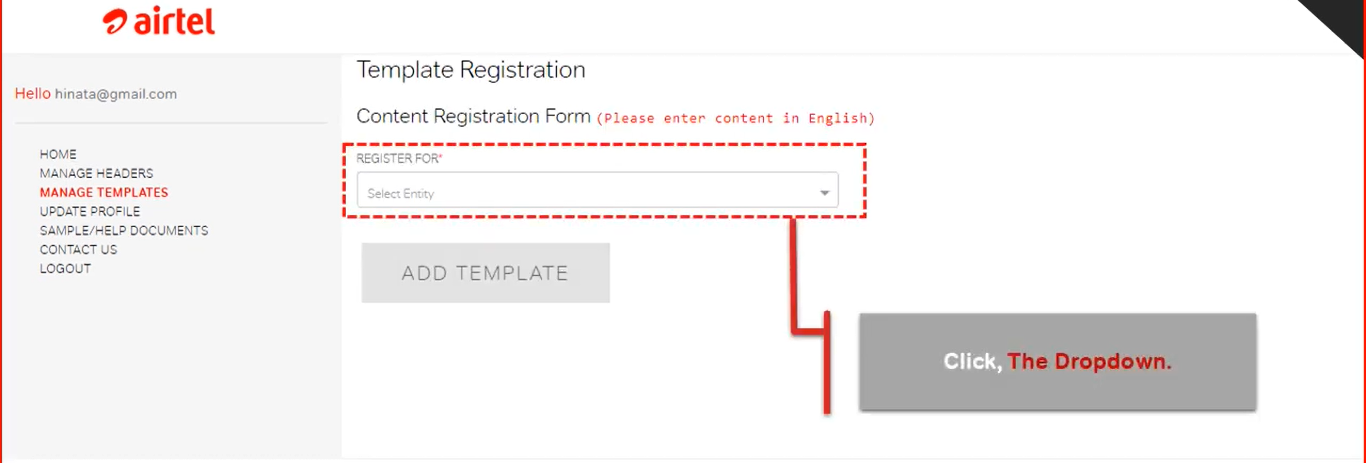Screen dimensions: 1366x463
Task: Select MANAGE TEMPLATES in sidebar
Action: [x=104, y=192]
